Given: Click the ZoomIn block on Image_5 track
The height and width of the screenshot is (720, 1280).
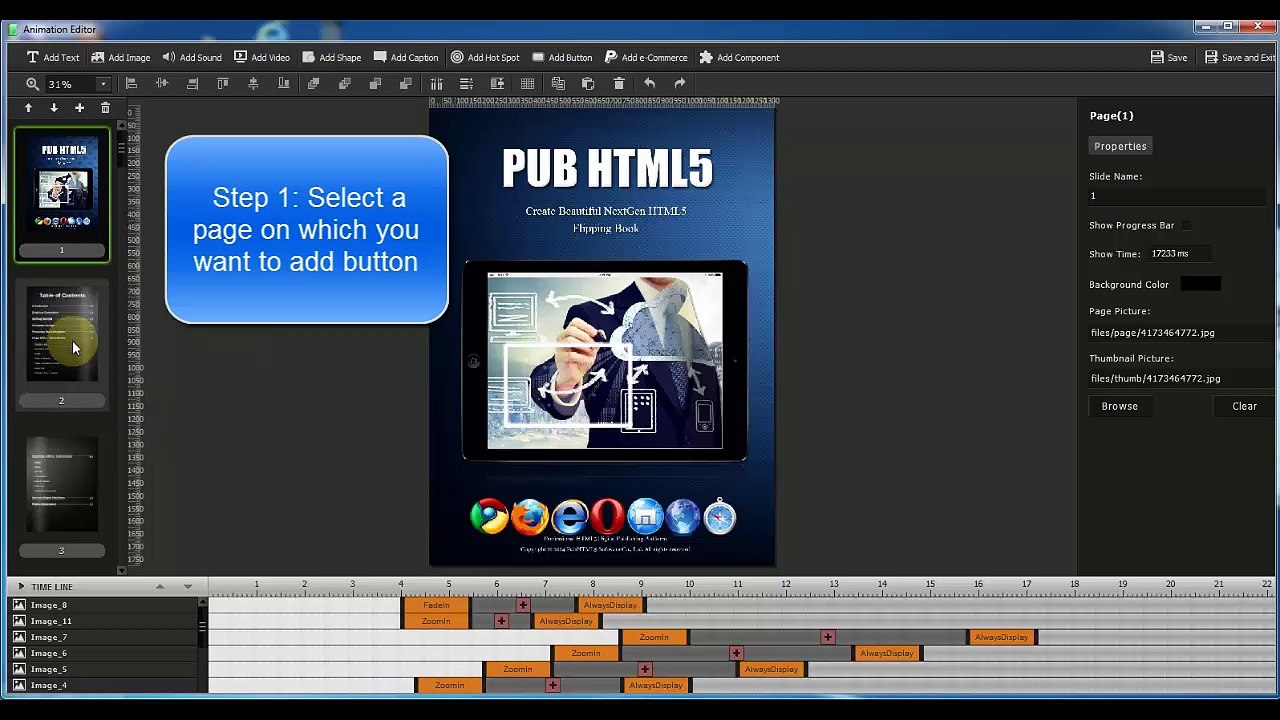Looking at the screenshot, I should tap(518, 669).
